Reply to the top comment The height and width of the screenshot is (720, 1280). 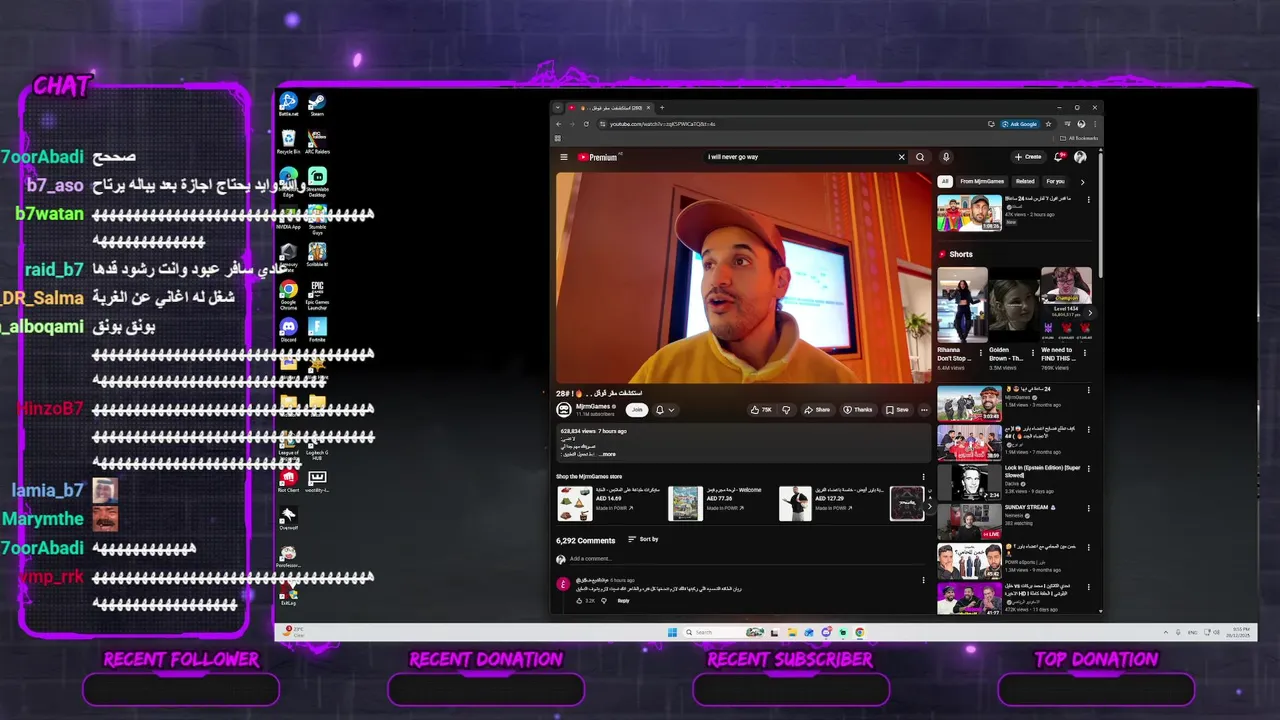(x=623, y=601)
